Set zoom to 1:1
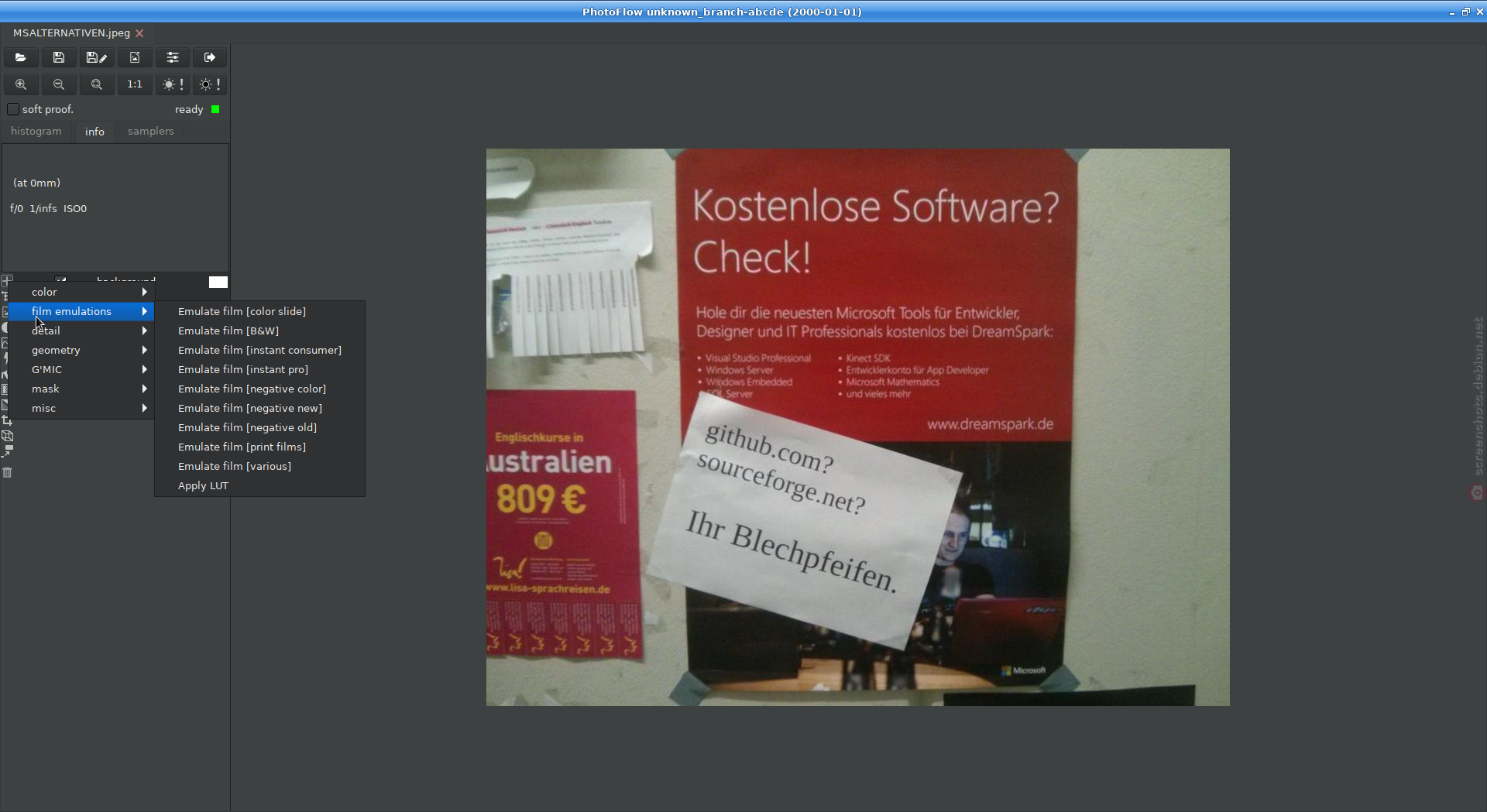This screenshot has height=812, width=1487. click(135, 84)
